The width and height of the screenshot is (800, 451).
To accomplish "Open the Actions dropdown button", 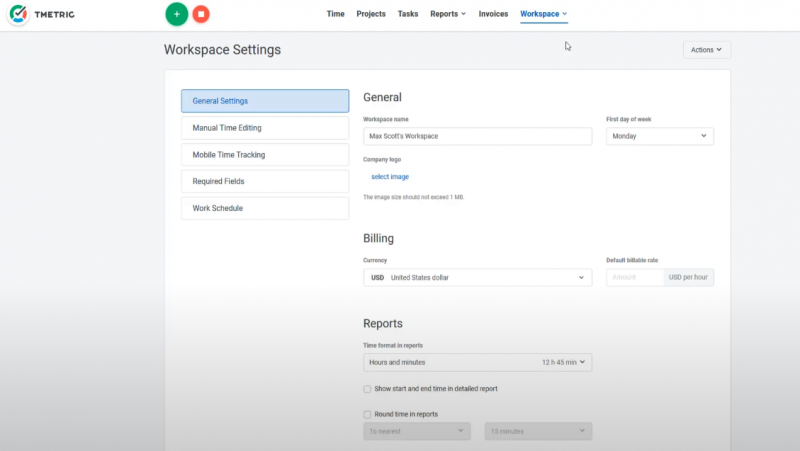I will tap(706, 49).
